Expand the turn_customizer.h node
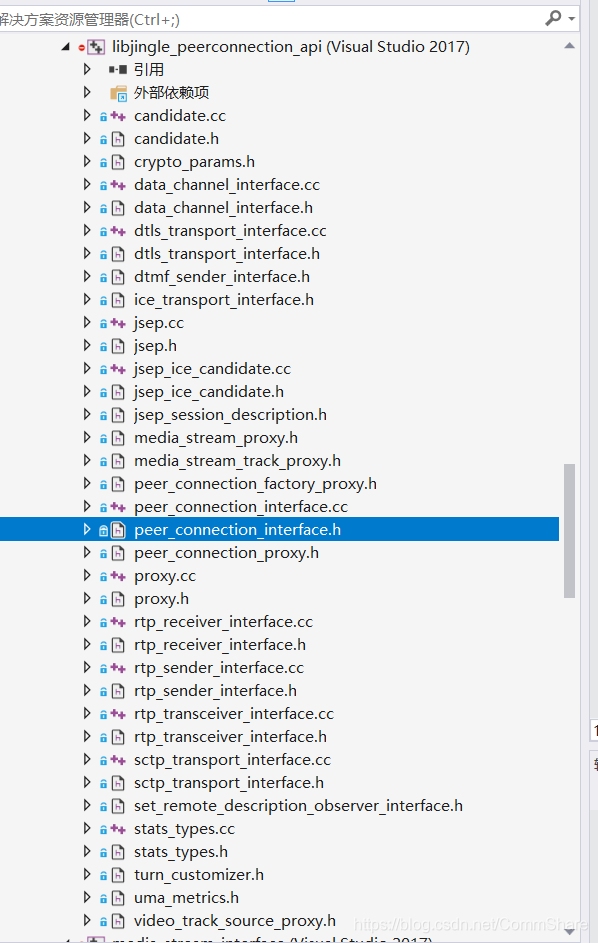The height and width of the screenshot is (943, 598). [x=87, y=874]
